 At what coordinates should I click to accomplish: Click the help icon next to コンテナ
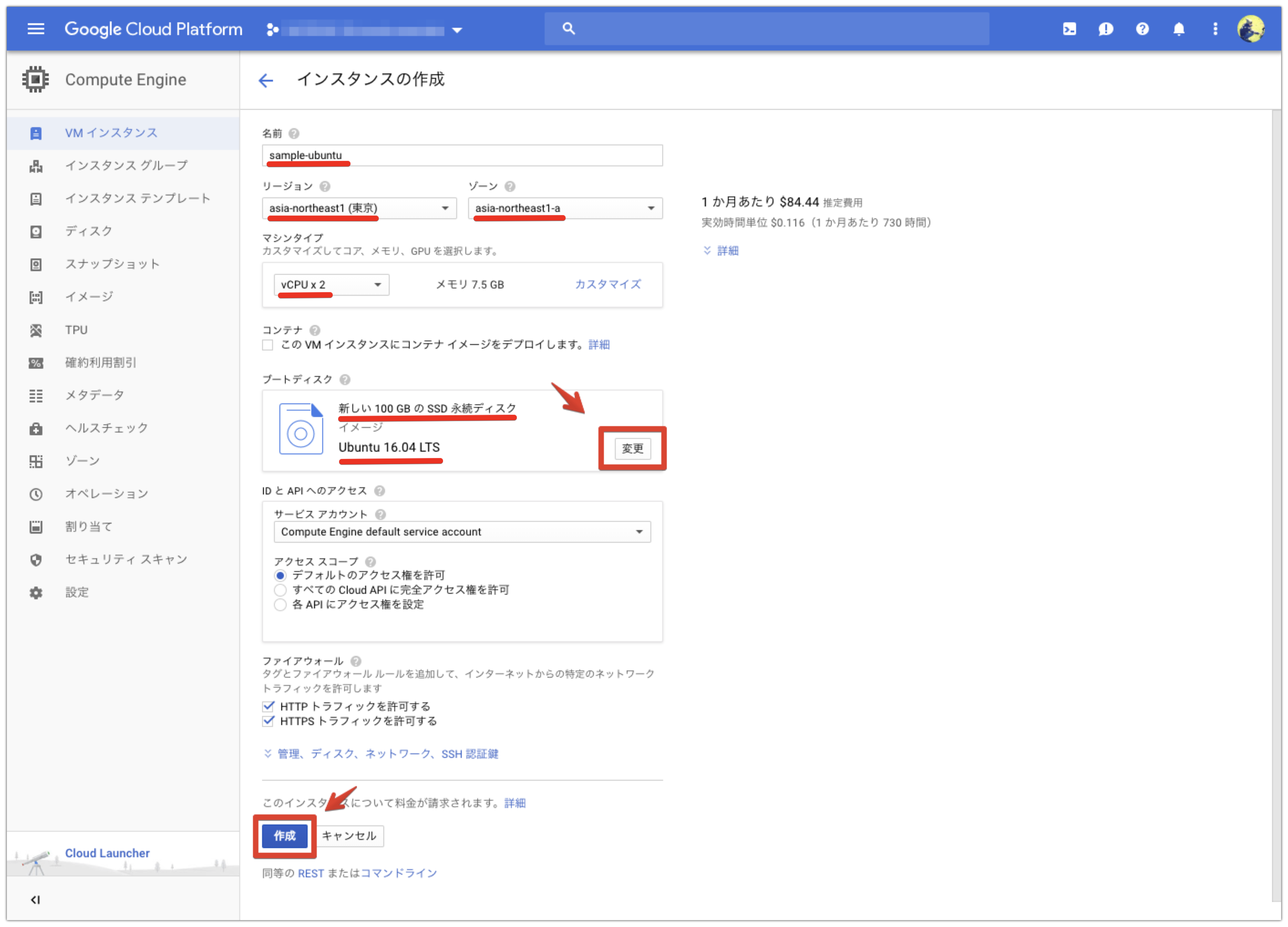point(315,330)
